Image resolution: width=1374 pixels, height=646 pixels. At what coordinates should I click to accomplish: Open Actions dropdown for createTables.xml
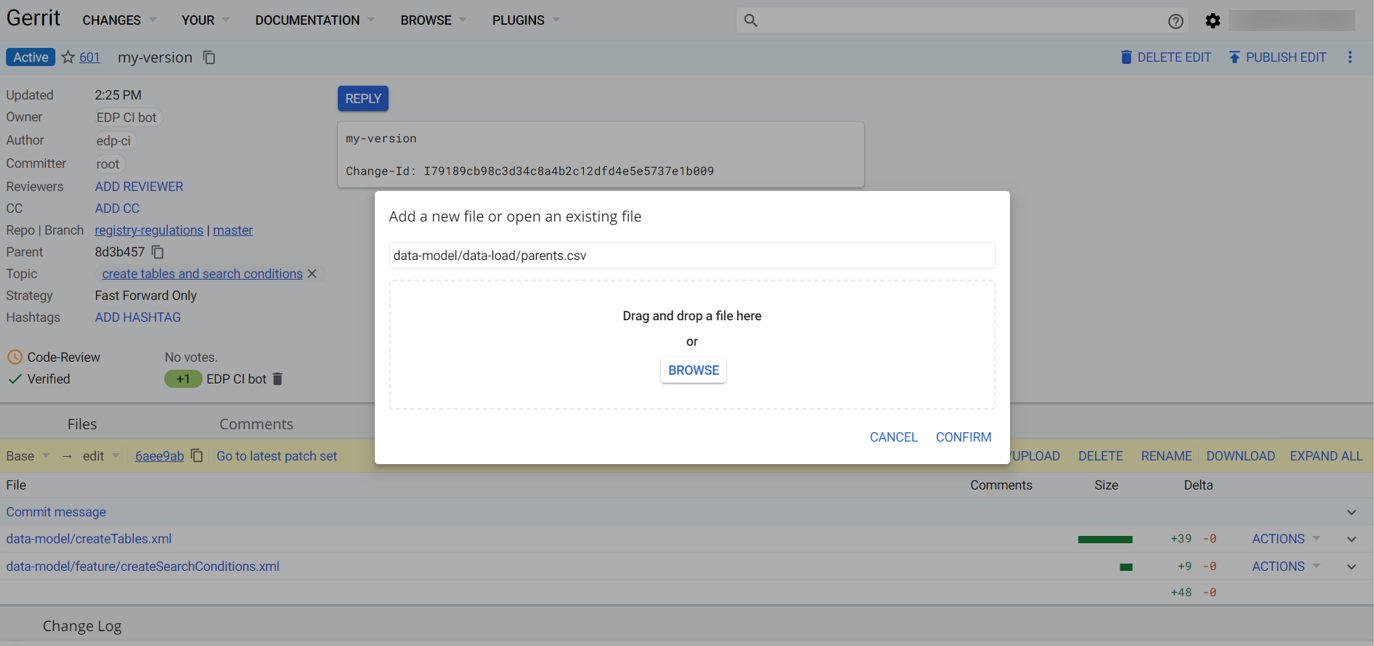pyautogui.click(x=1286, y=538)
